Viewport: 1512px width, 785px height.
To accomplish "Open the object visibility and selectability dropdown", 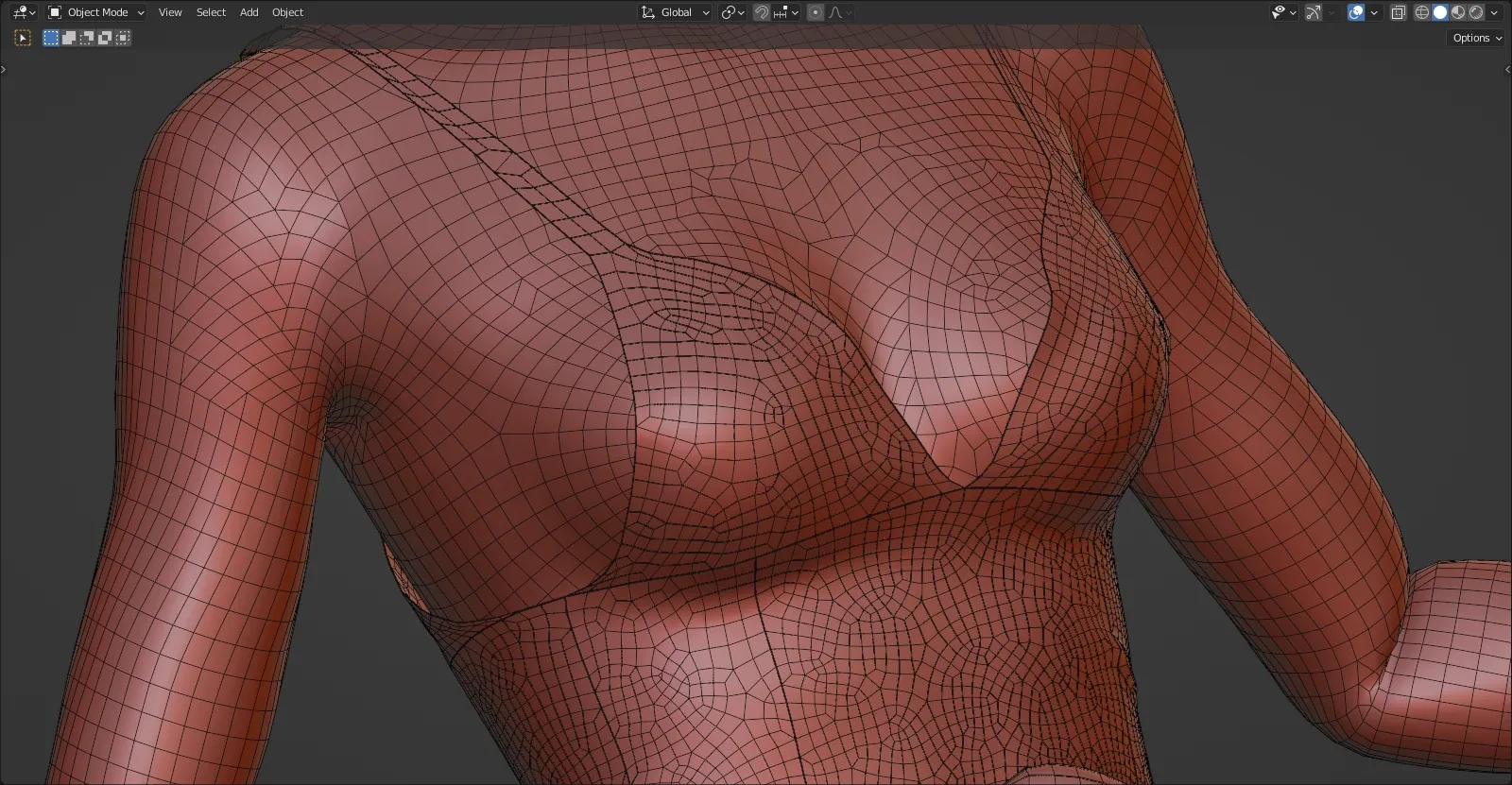I will pos(1283,12).
